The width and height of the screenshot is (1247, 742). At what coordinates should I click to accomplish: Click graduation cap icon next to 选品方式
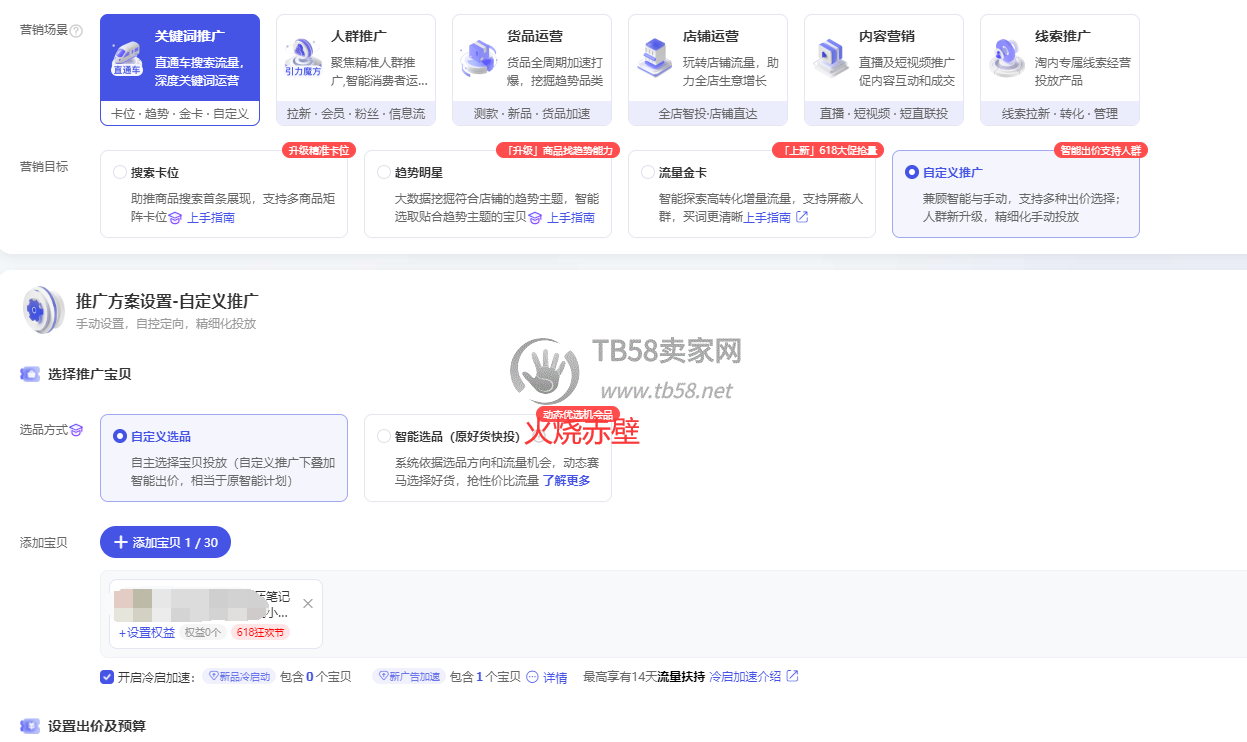tap(77, 430)
